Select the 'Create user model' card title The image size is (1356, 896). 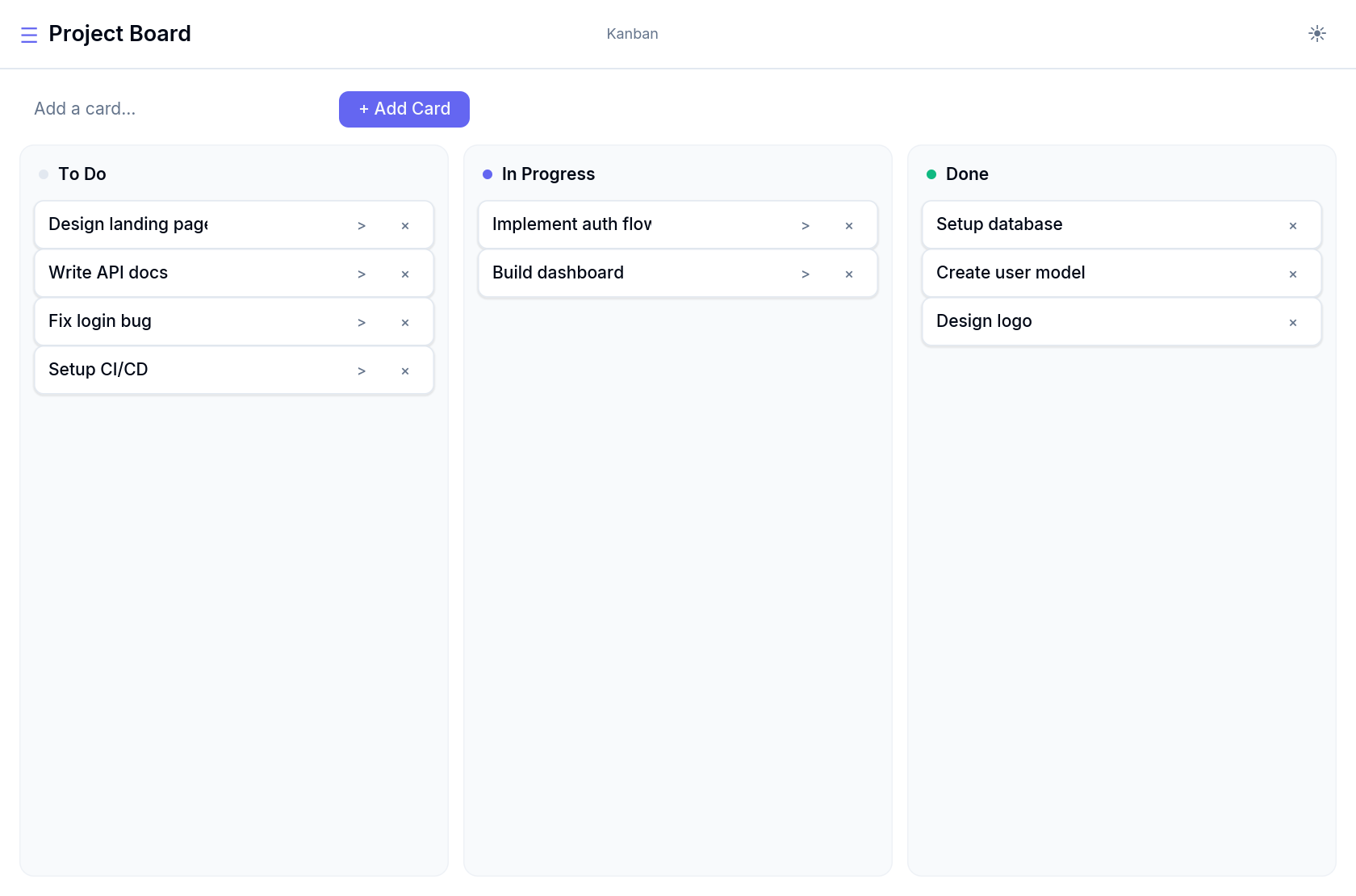click(1011, 273)
